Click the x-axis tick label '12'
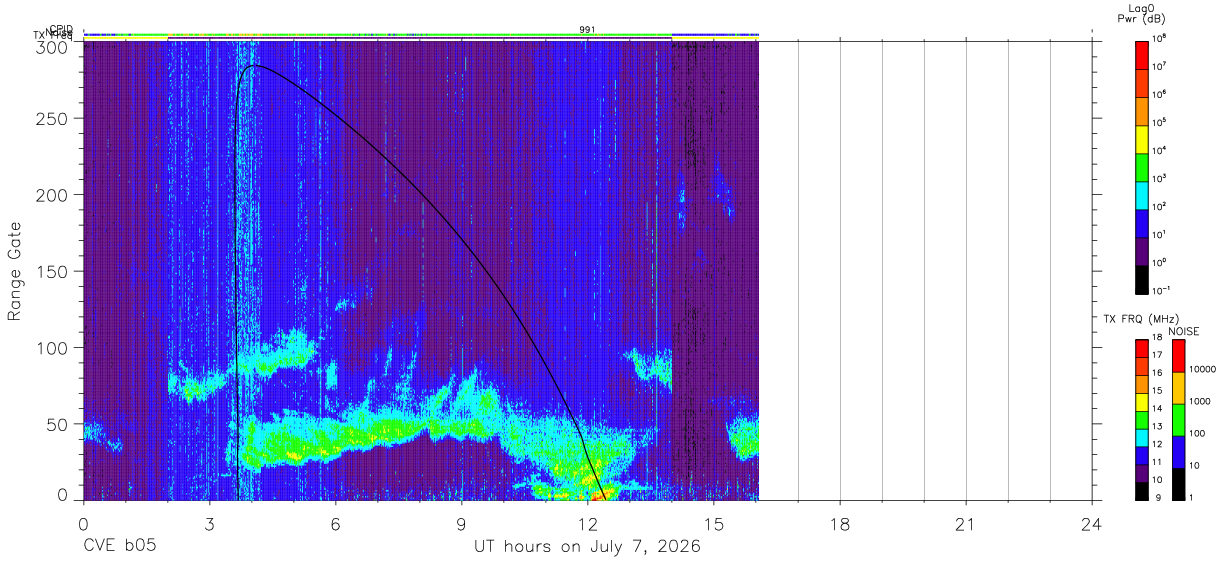 pos(588,524)
